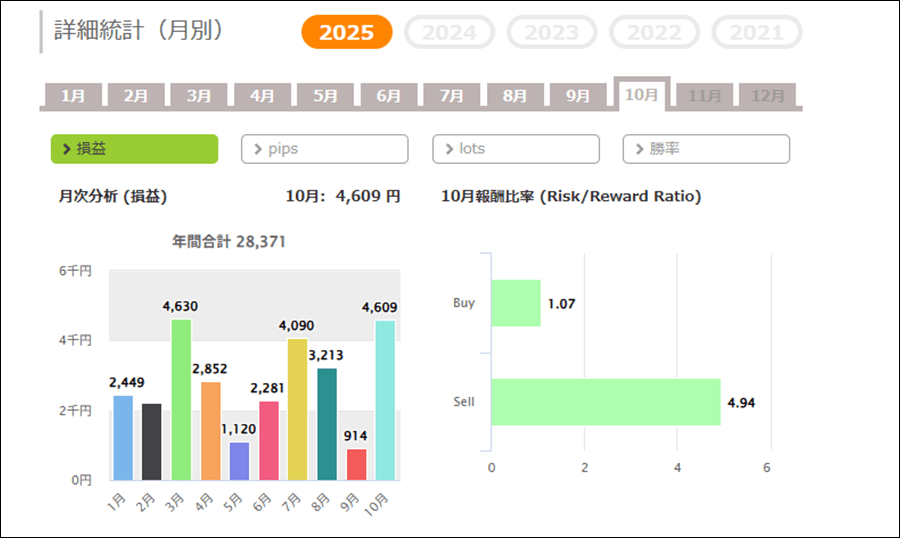Click the green 3月 bar showing 4,630

click(181, 400)
